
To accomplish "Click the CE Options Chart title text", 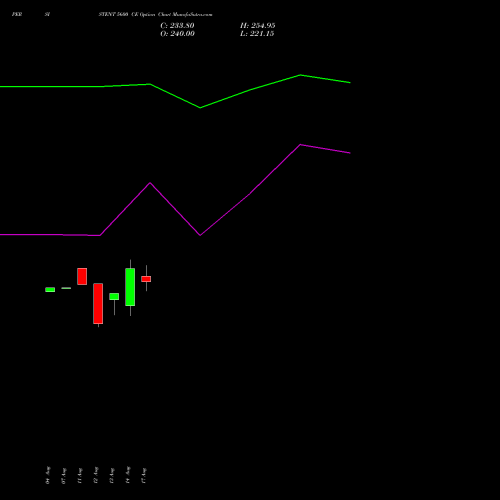I will click(x=155, y=14).
